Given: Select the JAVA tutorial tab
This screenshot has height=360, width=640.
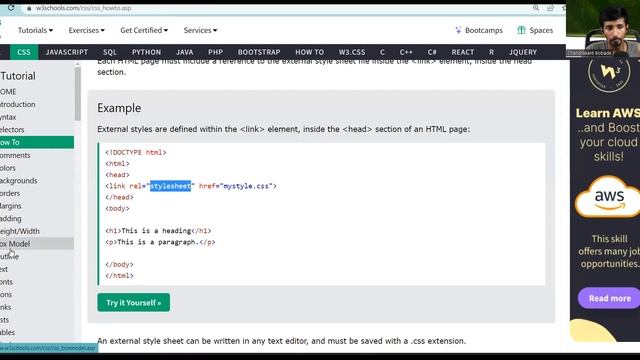Looking at the screenshot, I should (x=184, y=52).
